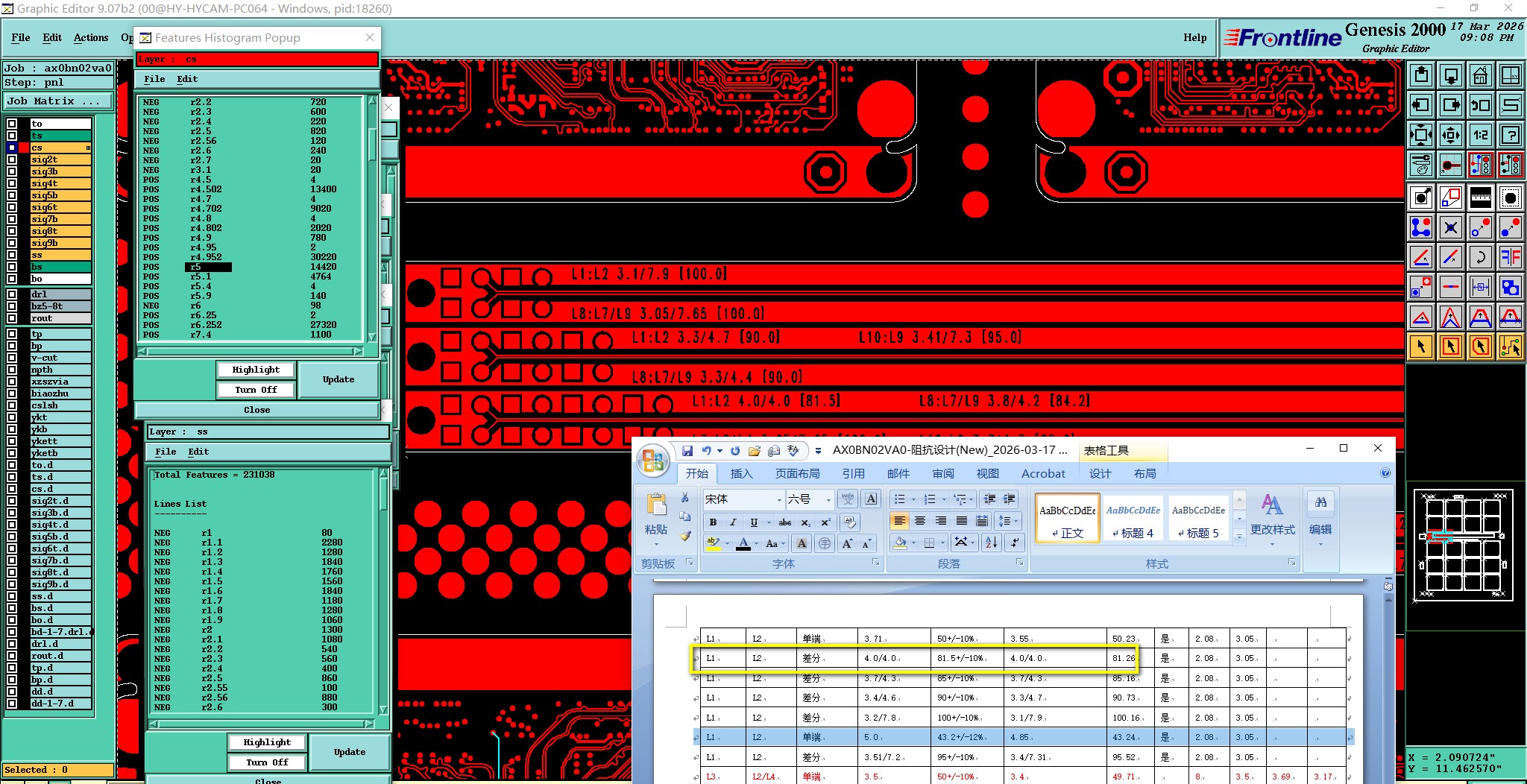Click center alignment icon in Word ribbon
Viewport: 1527px width, 784px height.
920,521
